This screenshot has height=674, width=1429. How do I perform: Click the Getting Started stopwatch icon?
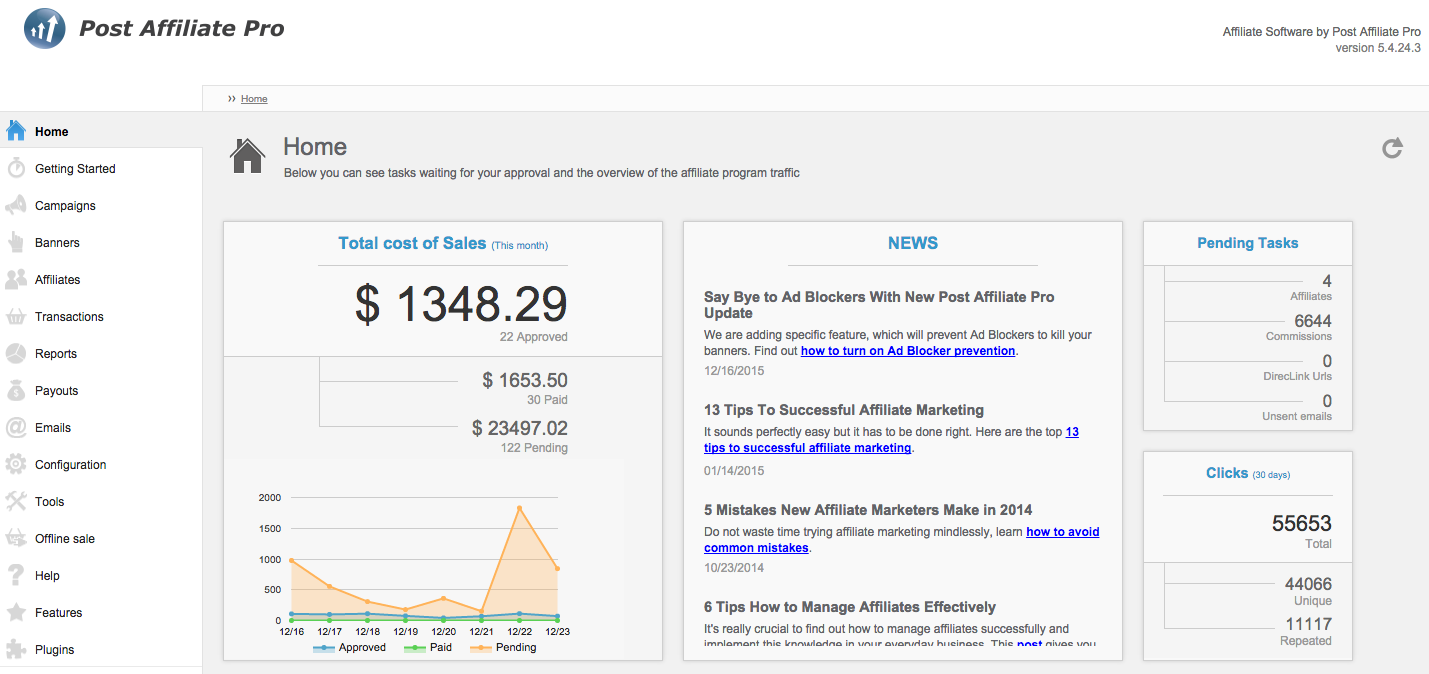pos(16,168)
